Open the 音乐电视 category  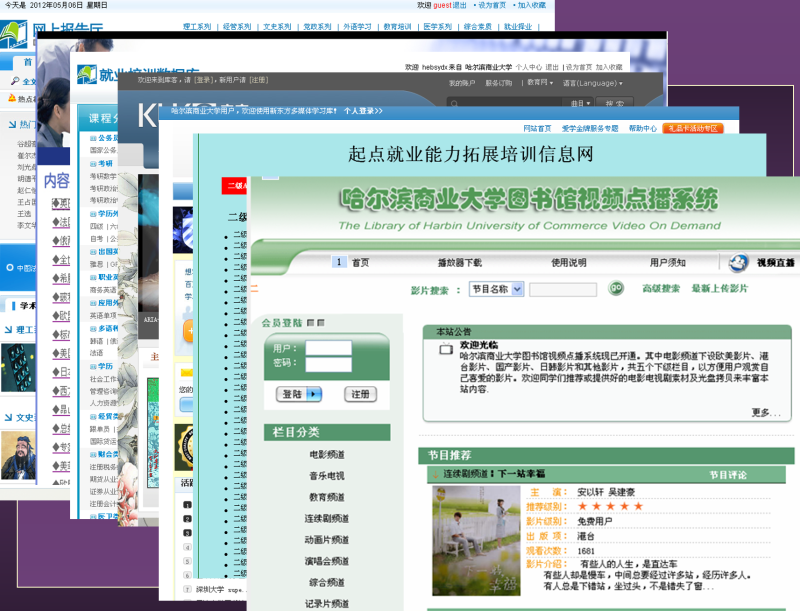[x=327, y=476]
